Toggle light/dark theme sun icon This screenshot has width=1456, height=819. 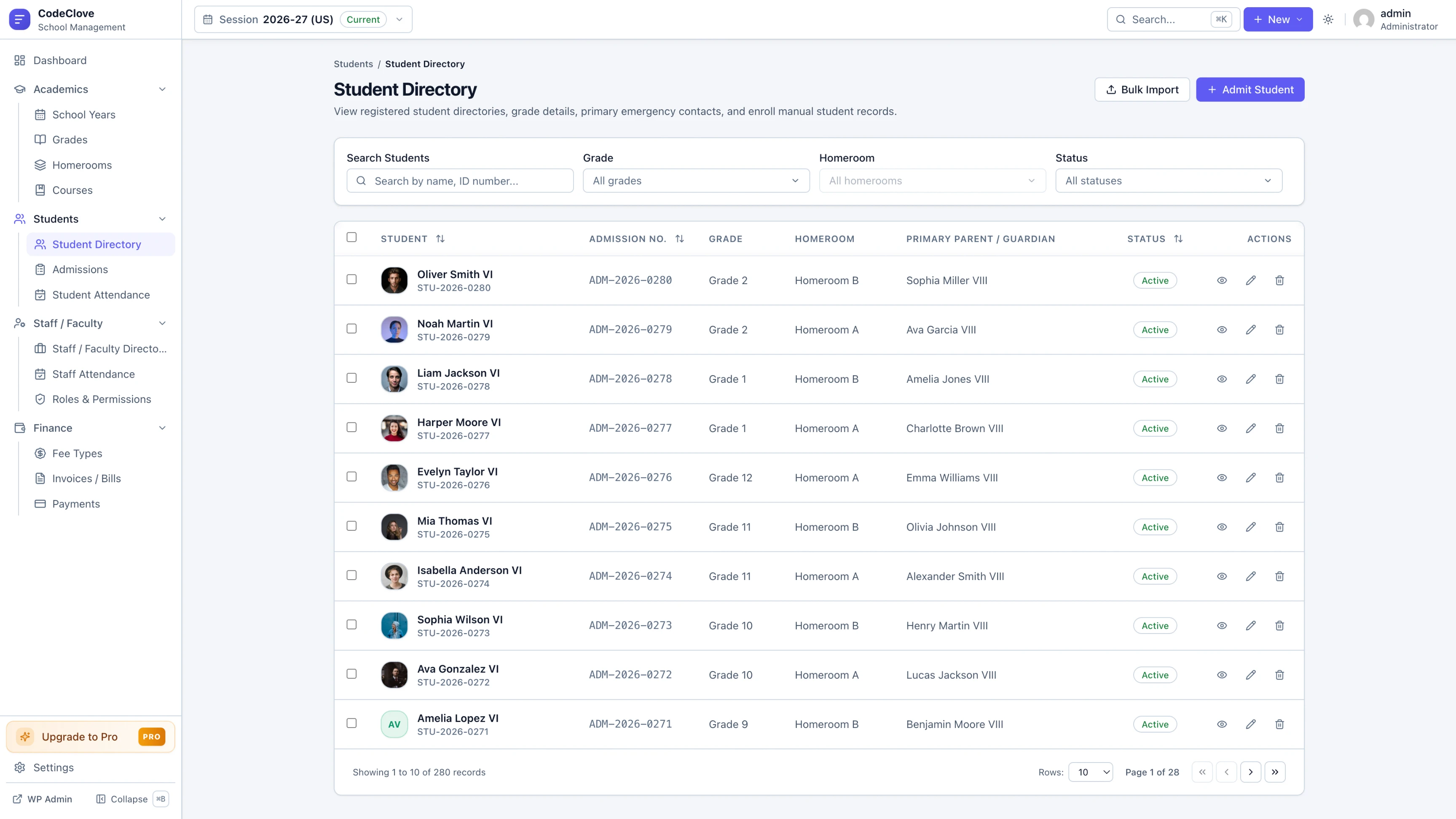[x=1328, y=19]
